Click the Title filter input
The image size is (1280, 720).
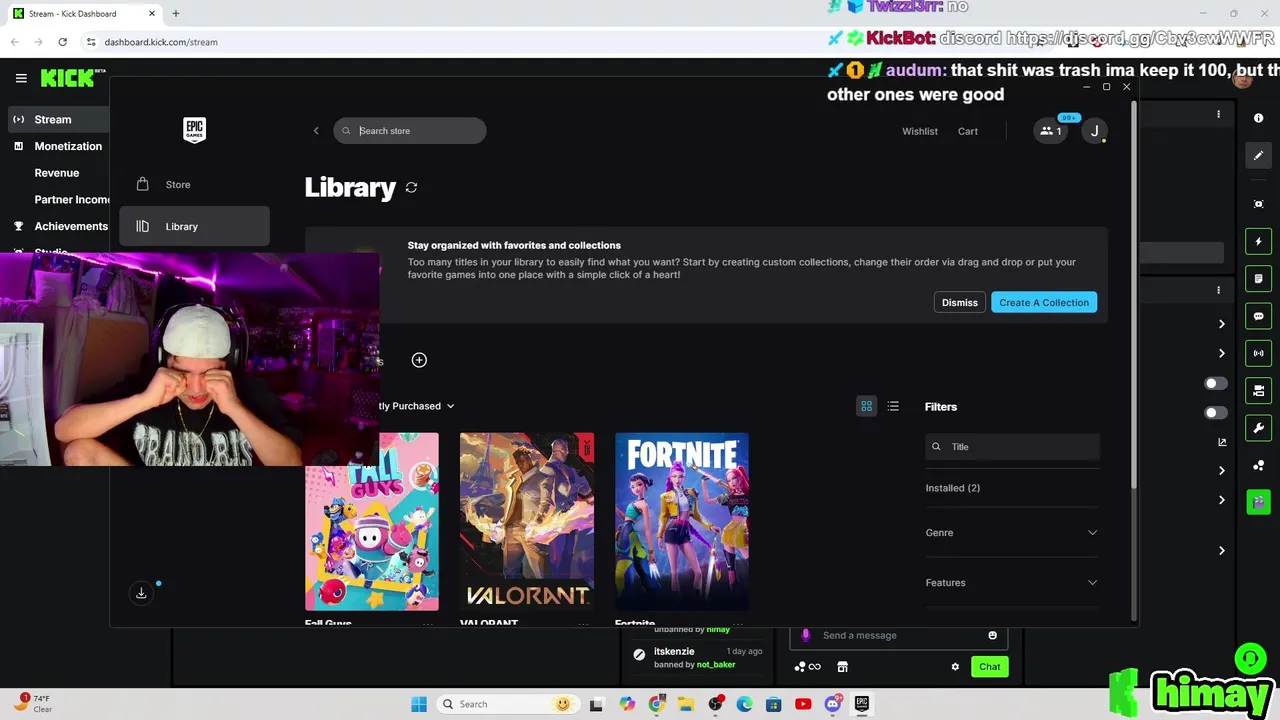(x=1012, y=447)
